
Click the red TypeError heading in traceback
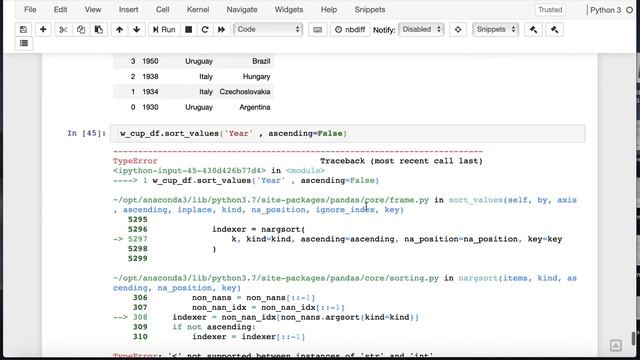[x=135, y=161]
